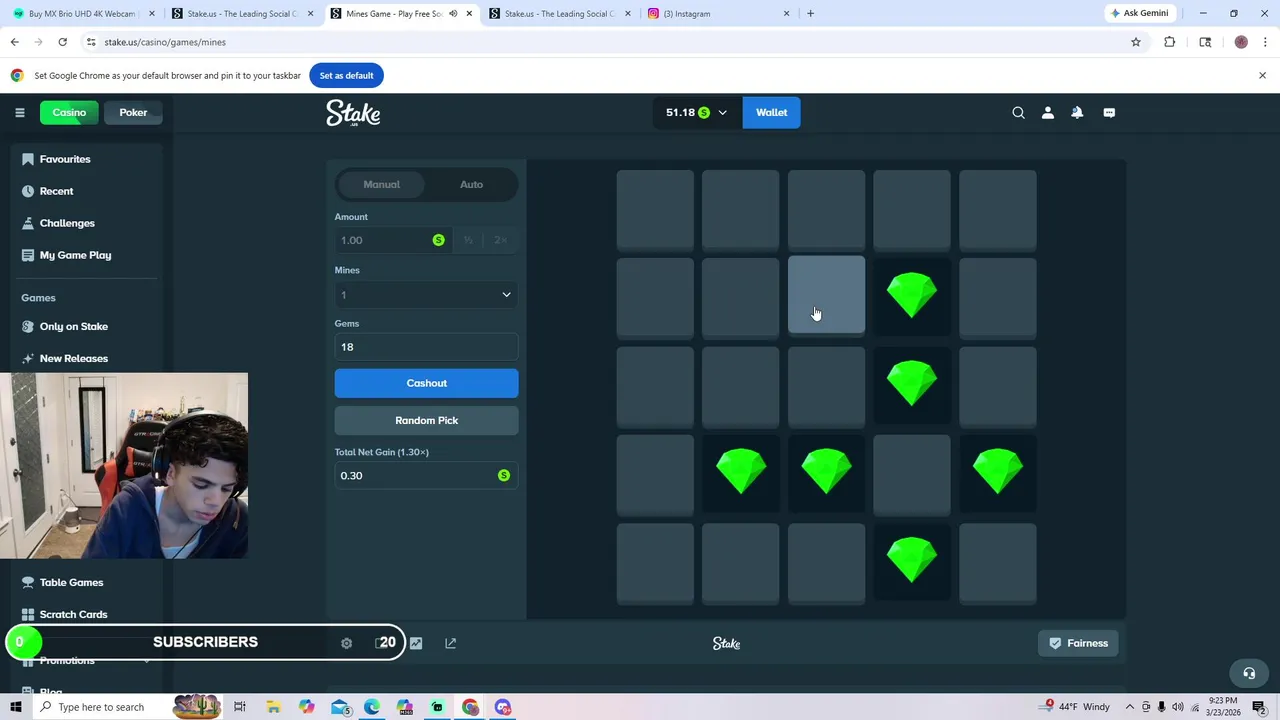Open Chrome three-dot menu
Screen dimensions: 1280x720
click(x=1264, y=42)
